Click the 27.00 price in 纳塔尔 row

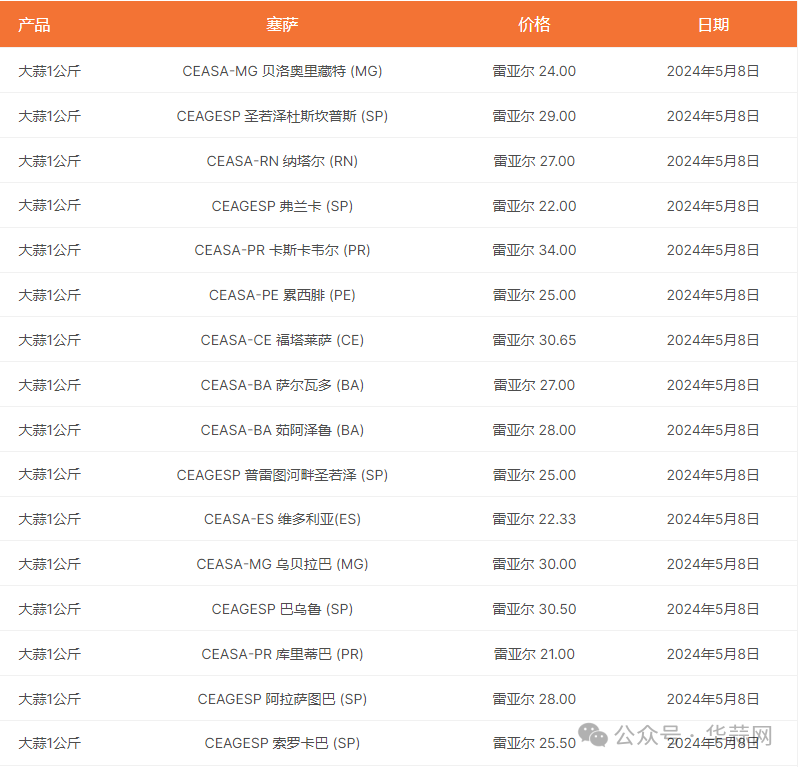point(534,161)
